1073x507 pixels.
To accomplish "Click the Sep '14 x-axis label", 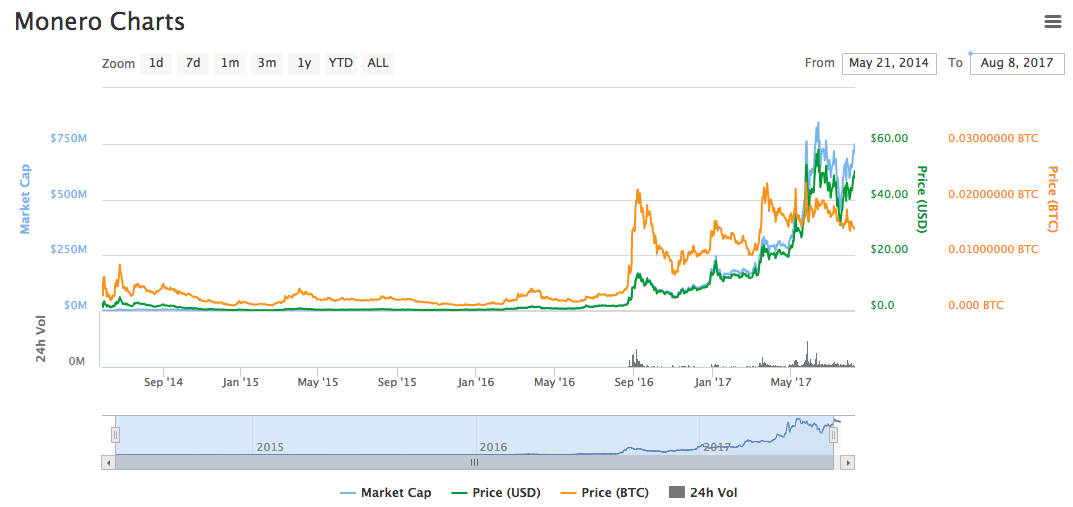I will pyautogui.click(x=166, y=382).
